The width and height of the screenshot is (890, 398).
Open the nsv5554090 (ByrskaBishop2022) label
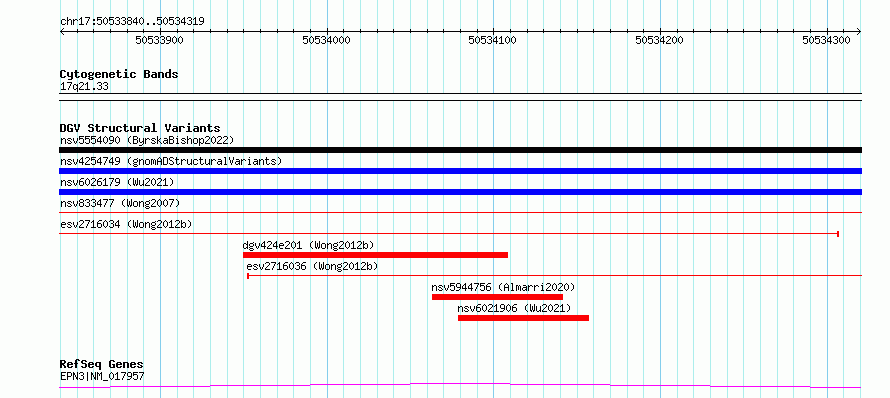click(147, 140)
